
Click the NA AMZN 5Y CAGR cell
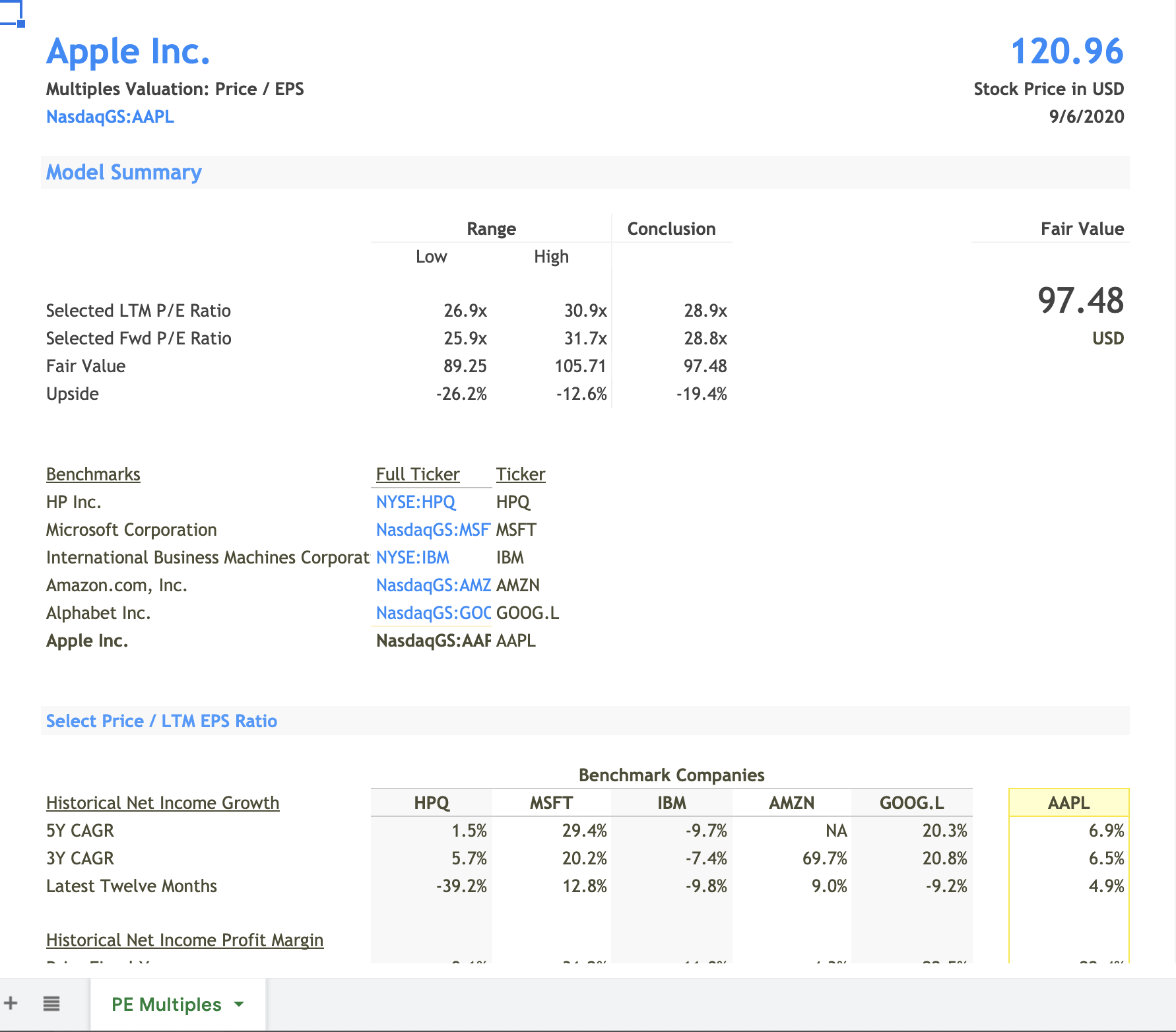(x=836, y=831)
